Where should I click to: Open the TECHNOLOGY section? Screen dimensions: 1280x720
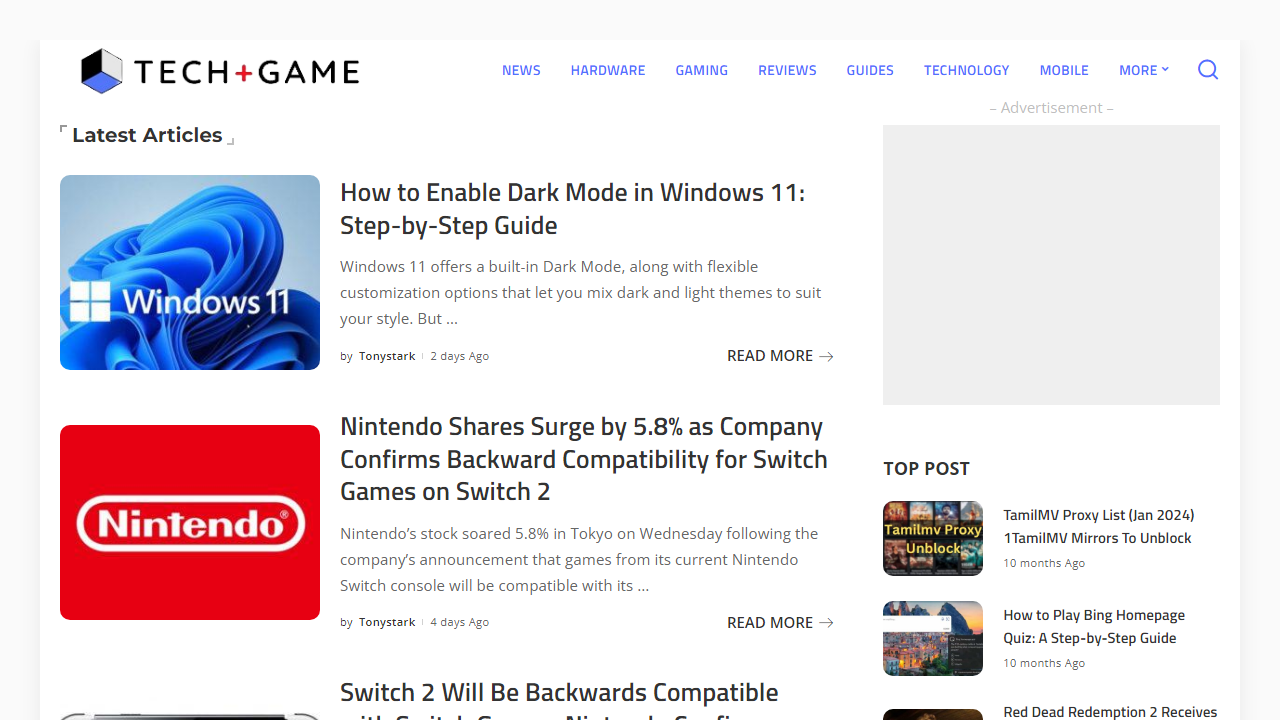click(x=966, y=70)
